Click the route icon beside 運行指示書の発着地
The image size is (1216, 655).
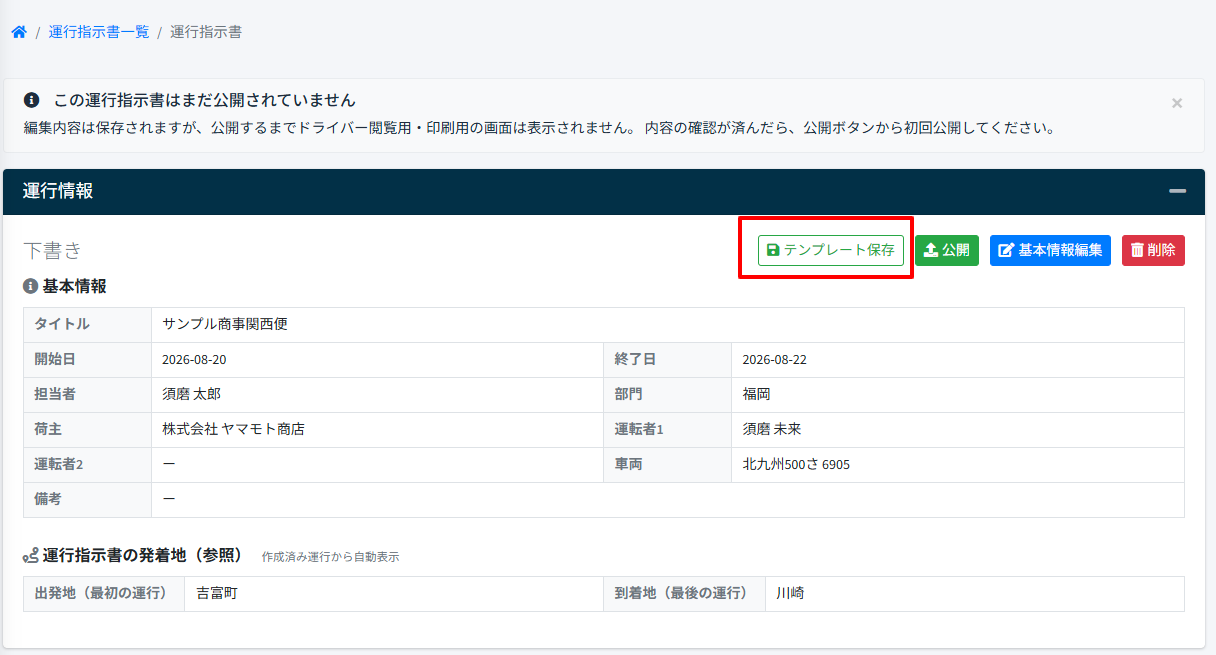tap(30, 555)
